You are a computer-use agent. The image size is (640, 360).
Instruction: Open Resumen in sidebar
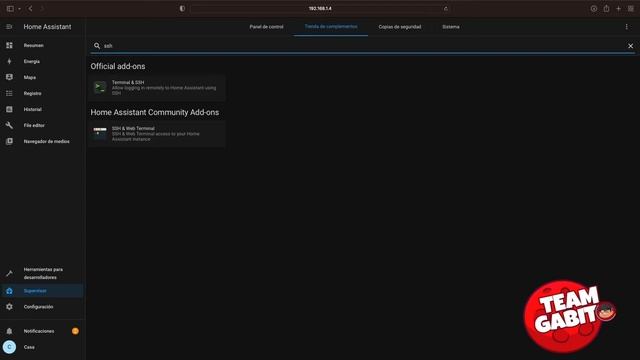tap(33, 45)
